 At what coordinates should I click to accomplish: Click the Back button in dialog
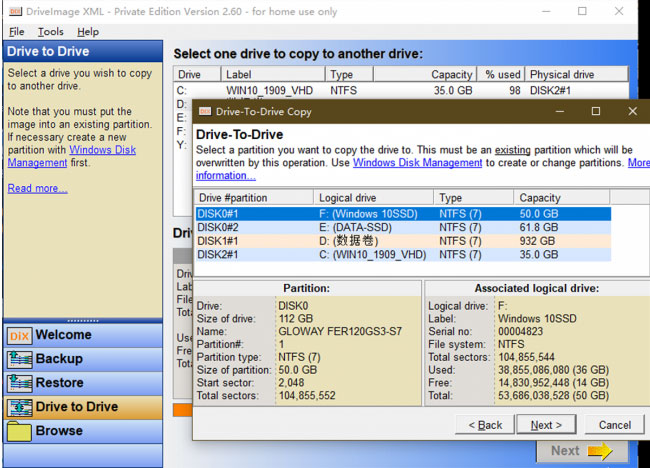coord(485,425)
